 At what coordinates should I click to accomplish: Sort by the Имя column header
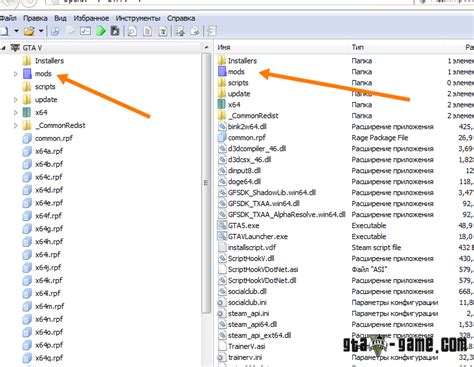coord(224,47)
